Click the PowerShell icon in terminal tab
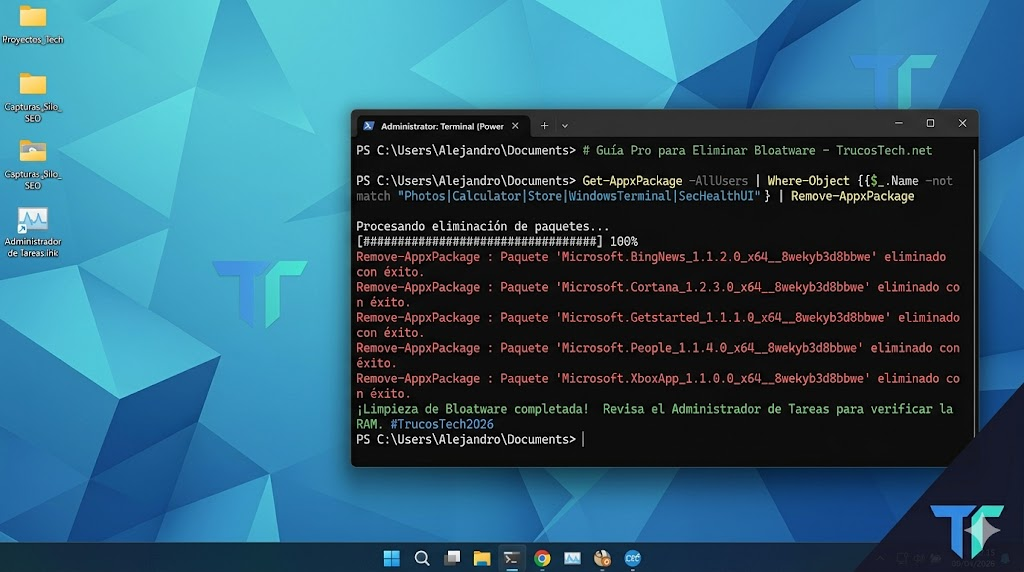1024x572 pixels. point(369,126)
